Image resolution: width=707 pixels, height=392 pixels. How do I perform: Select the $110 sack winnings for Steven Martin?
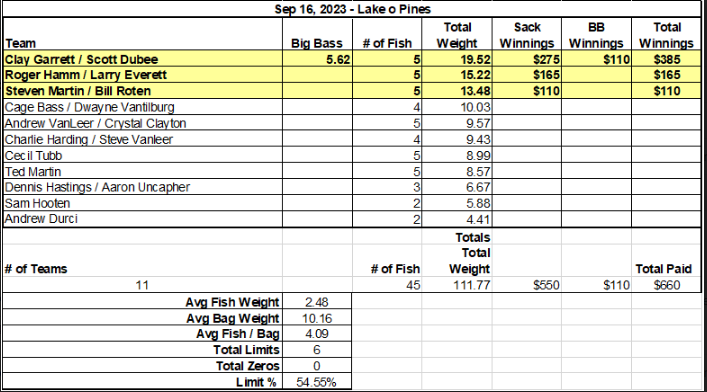tap(527, 91)
